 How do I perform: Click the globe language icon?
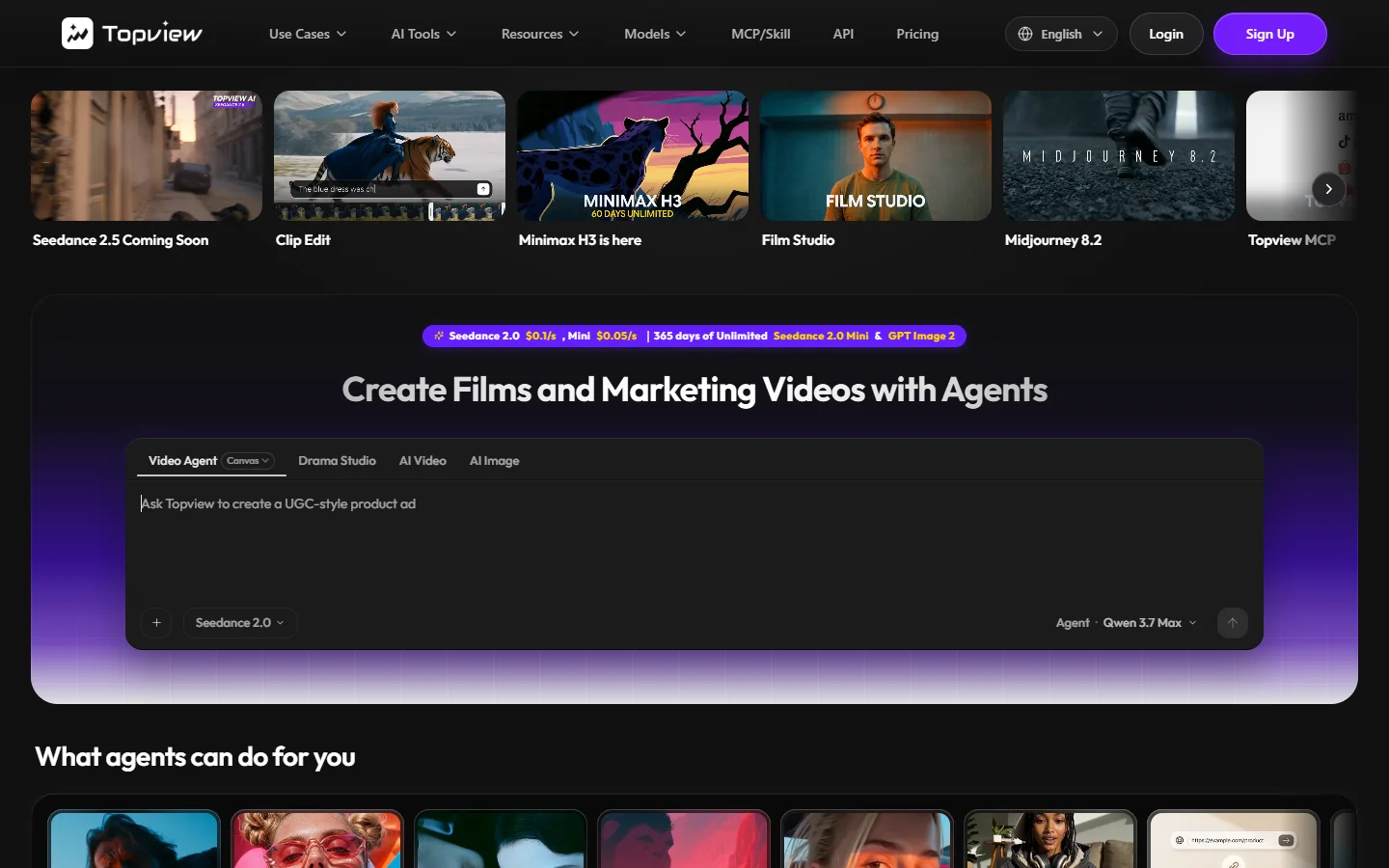point(1025,34)
